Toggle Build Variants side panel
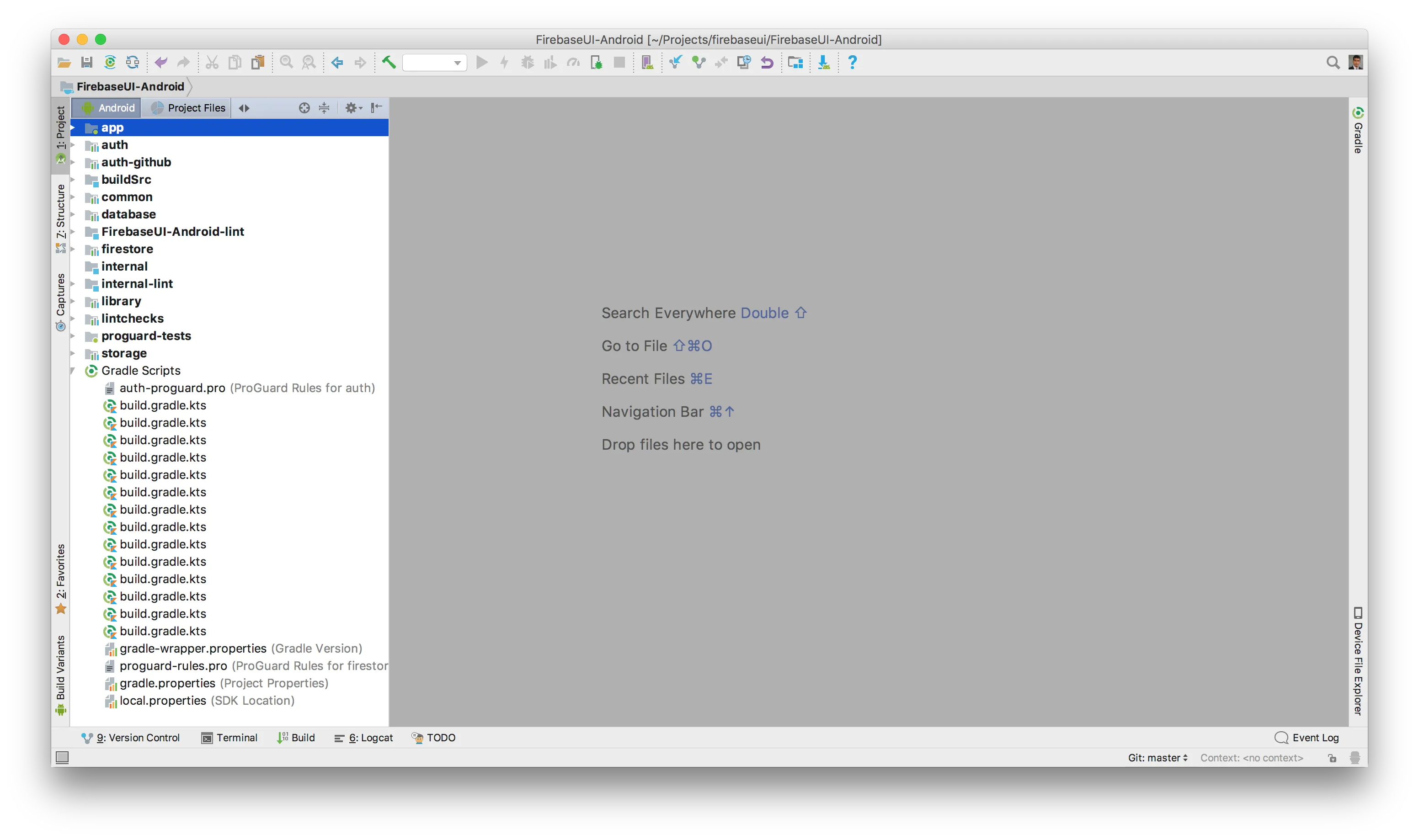Image resolution: width=1419 pixels, height=840 pixels. pos(60,675)
